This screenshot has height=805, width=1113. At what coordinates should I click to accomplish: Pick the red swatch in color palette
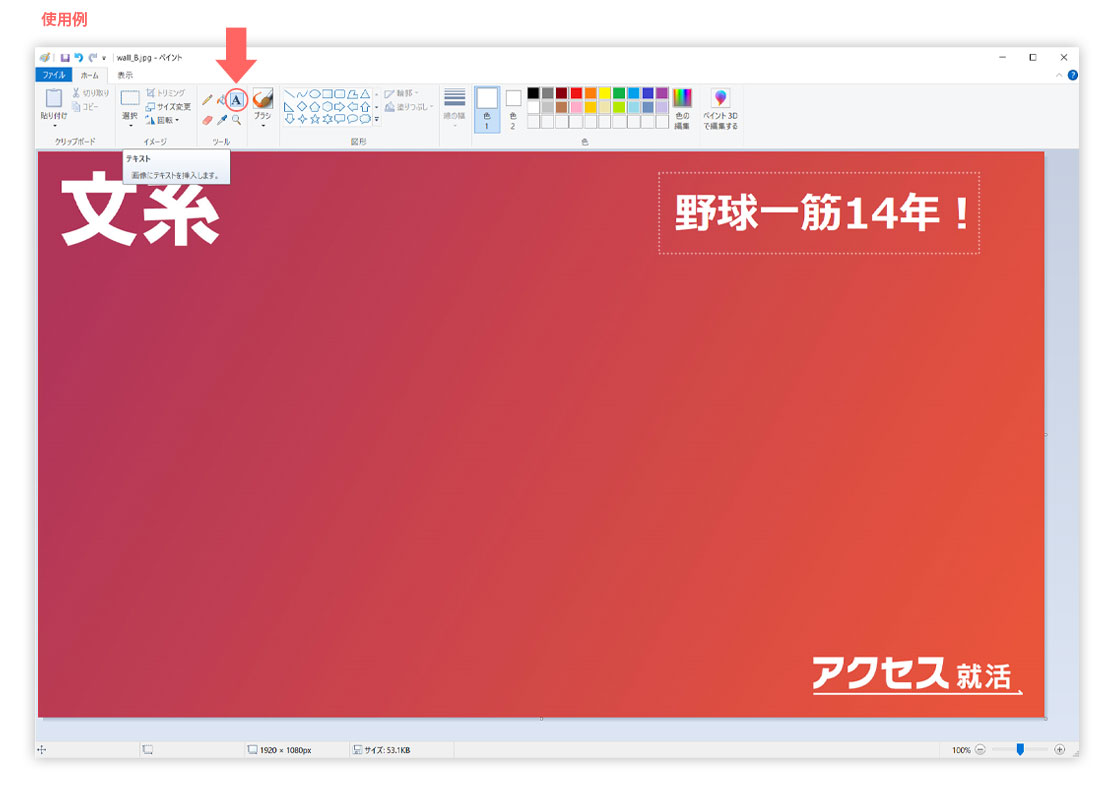[x=576, y=93]
